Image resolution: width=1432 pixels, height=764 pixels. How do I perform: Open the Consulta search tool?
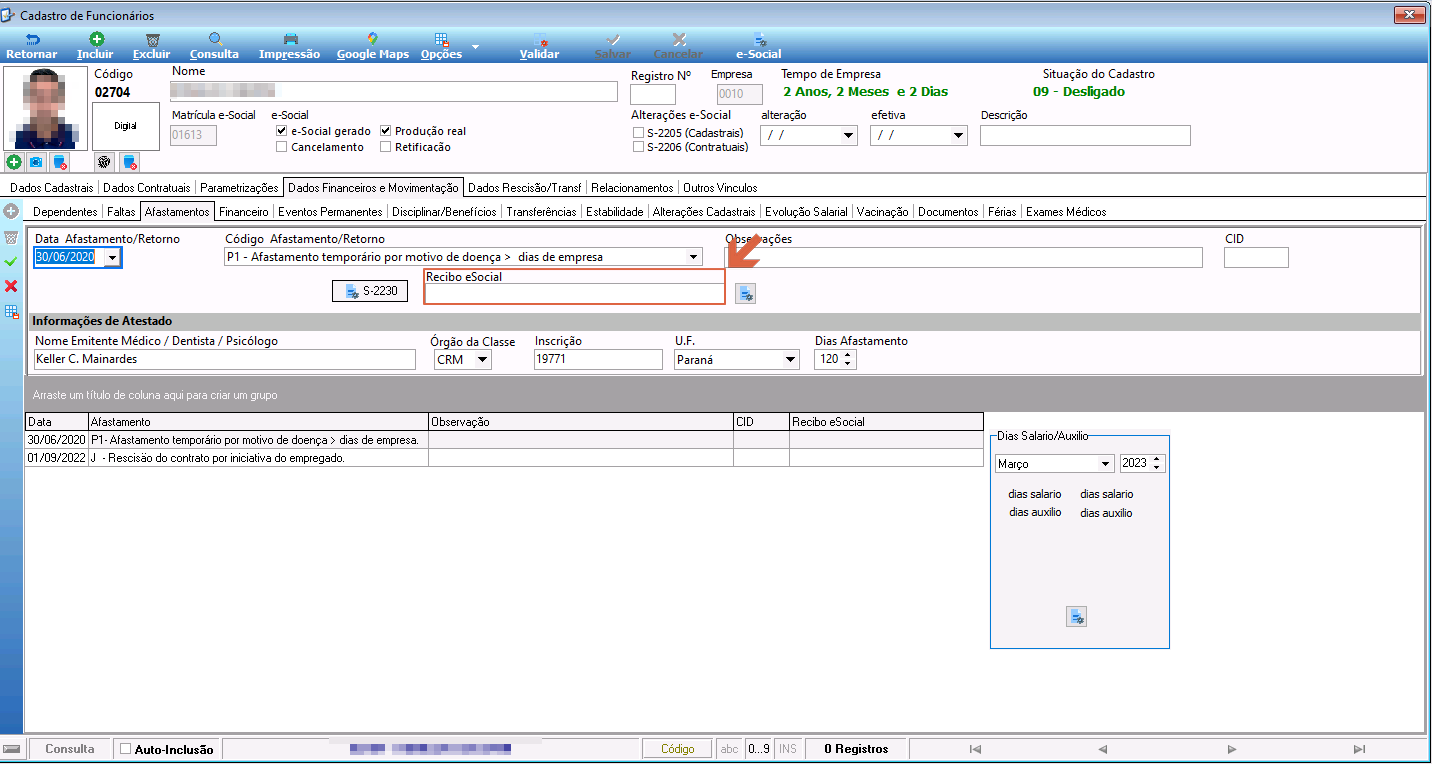214,46
